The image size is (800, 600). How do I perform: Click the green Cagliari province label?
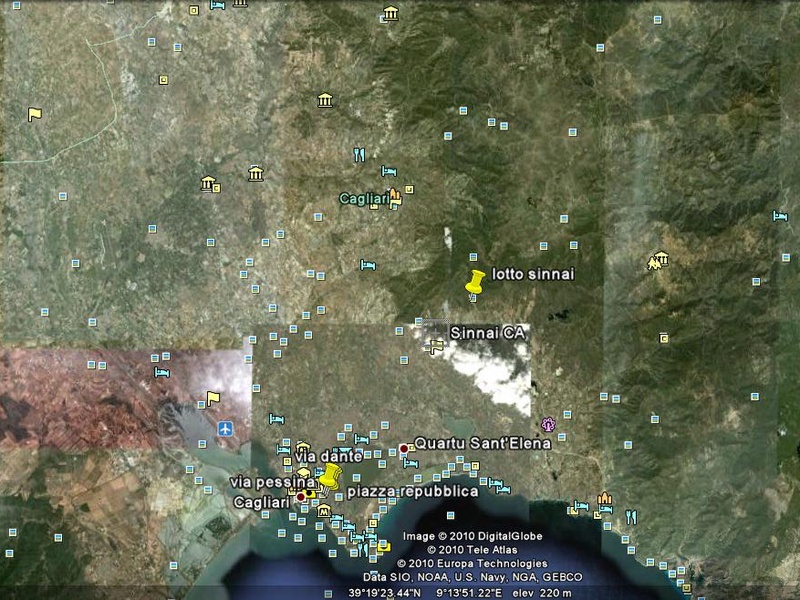(x=362, y=198)
